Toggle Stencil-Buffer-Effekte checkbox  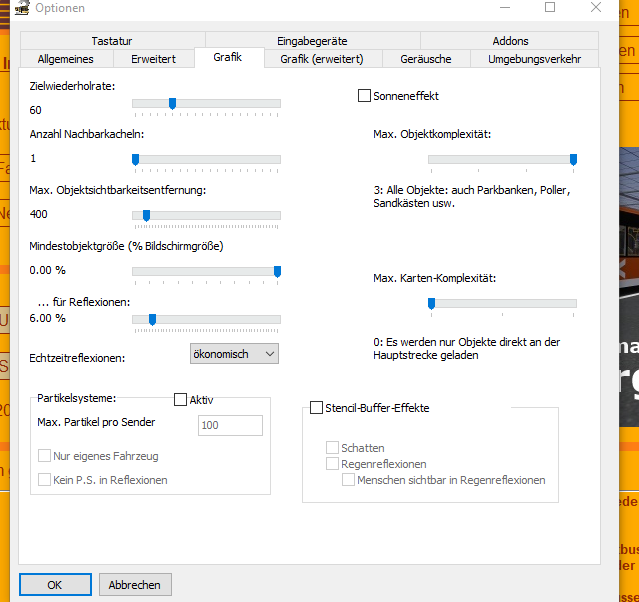[316, 408]
